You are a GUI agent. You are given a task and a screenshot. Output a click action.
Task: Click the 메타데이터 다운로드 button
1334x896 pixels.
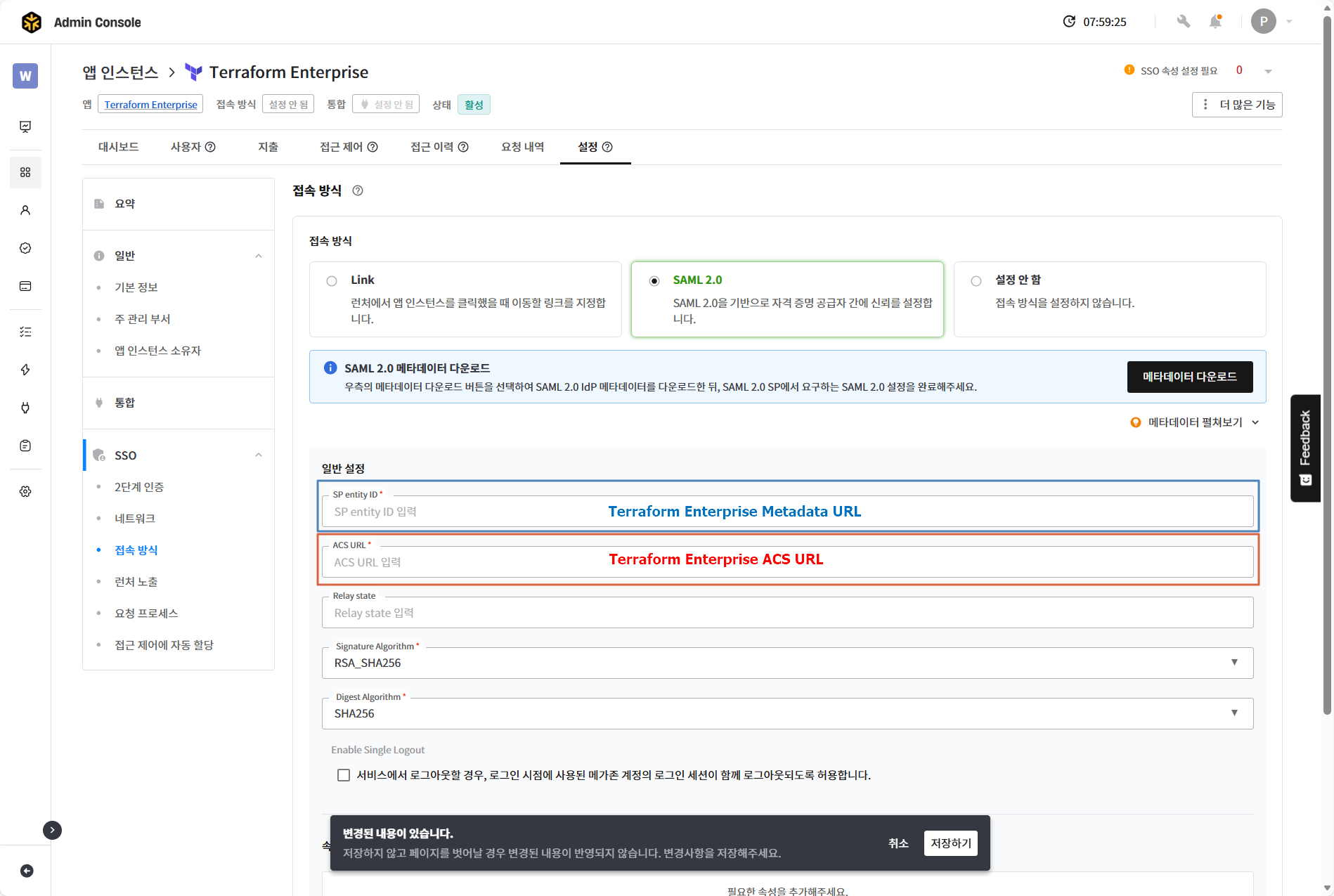click(1189, 377)
